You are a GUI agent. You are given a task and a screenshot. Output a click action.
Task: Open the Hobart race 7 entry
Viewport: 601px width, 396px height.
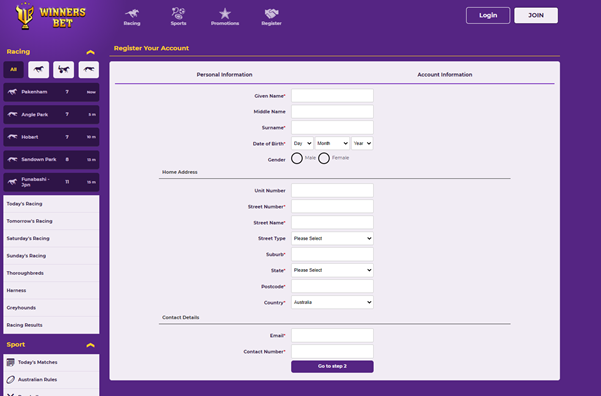[x=51, y=137]
